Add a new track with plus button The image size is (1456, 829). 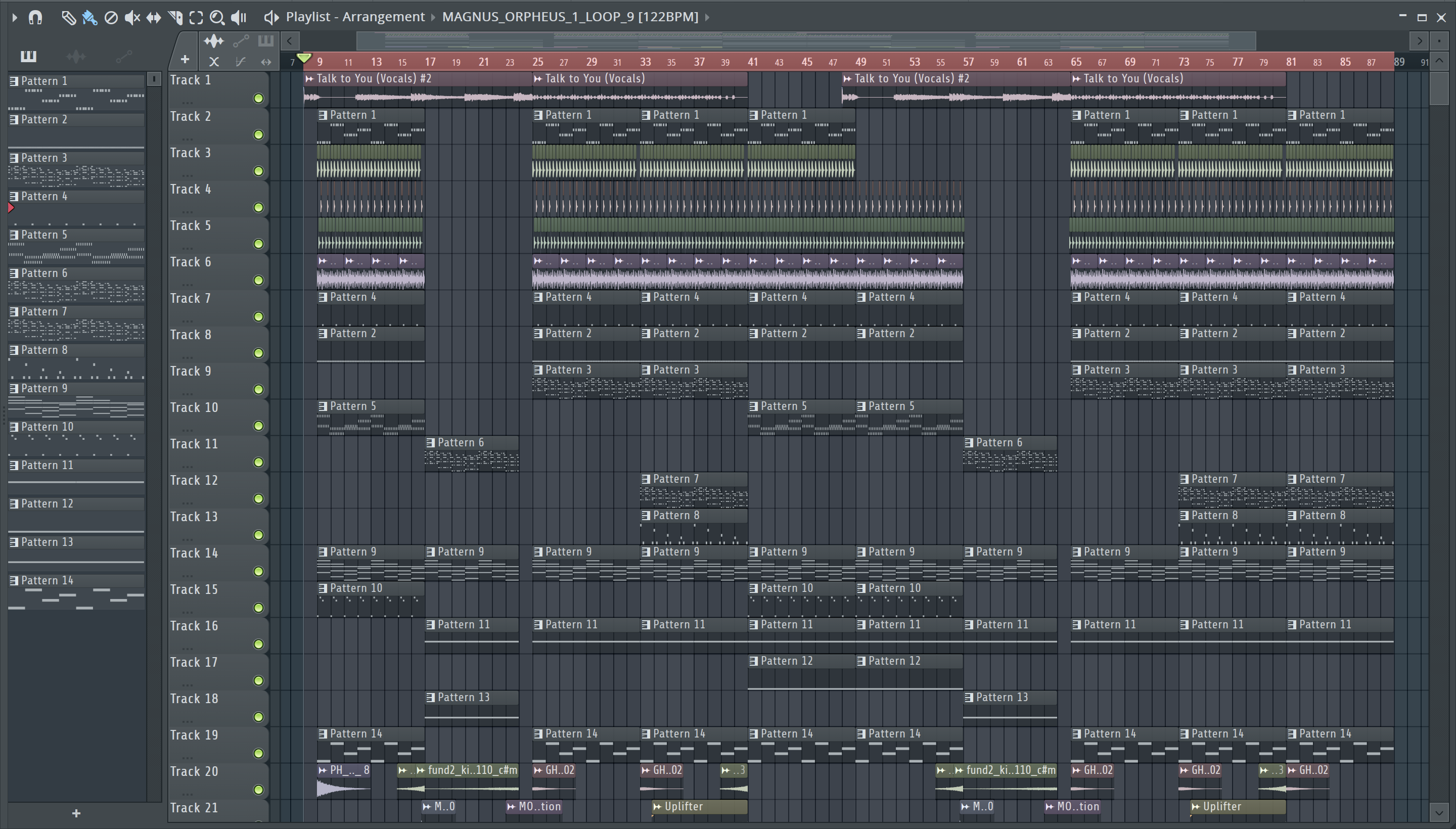point(185,59)
